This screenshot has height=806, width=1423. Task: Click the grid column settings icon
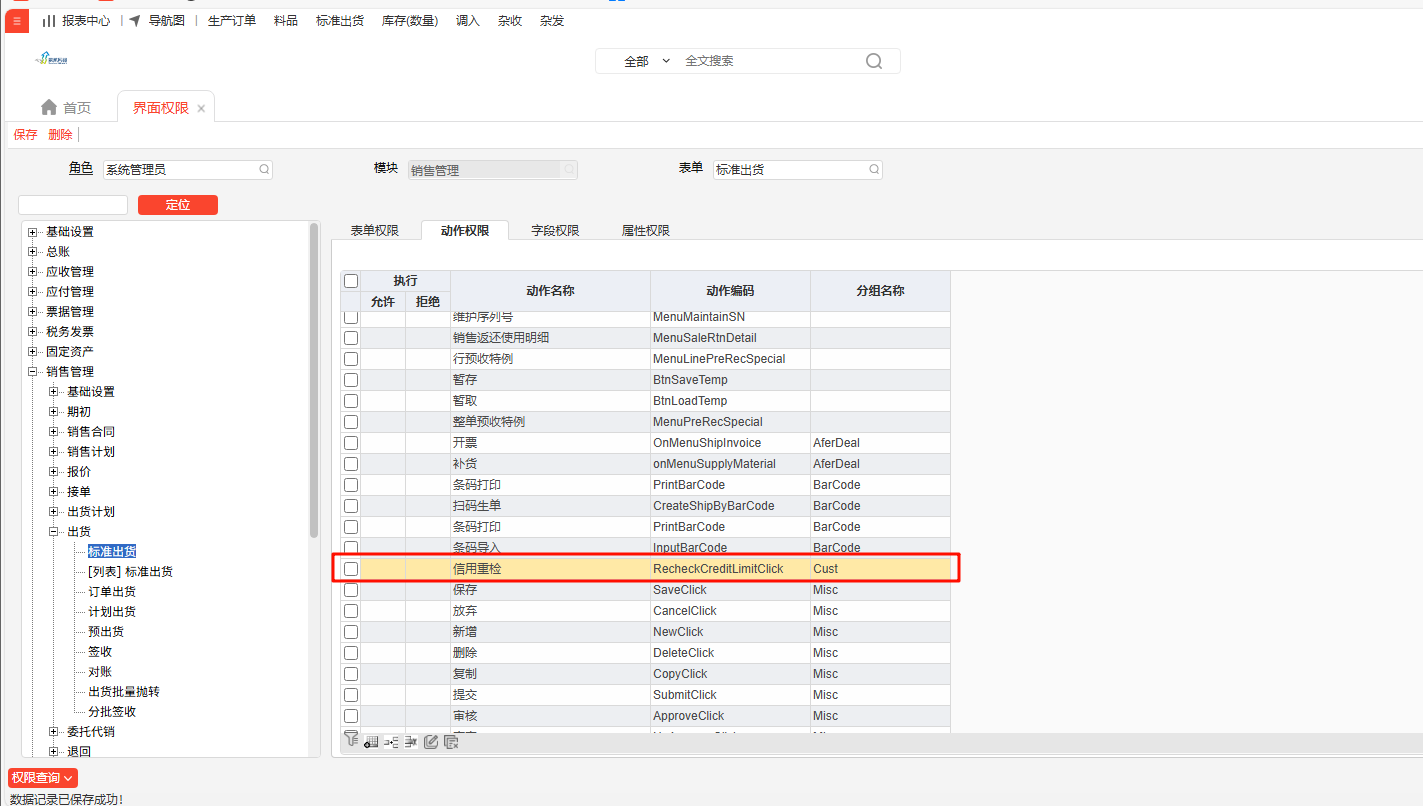pos(371,742)
